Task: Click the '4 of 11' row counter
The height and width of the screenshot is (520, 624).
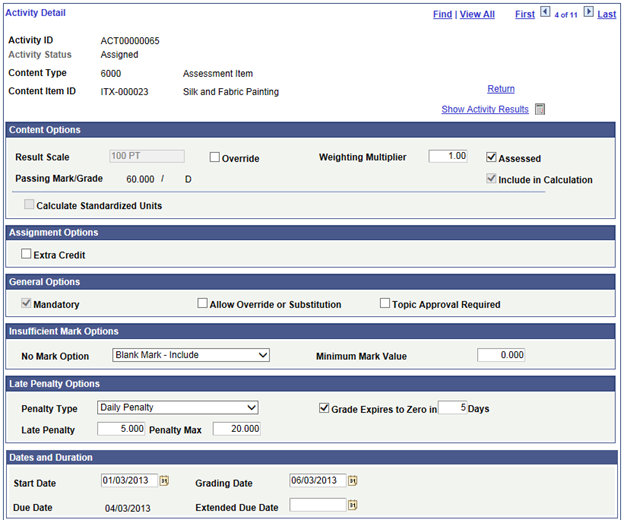Action: 566,15
